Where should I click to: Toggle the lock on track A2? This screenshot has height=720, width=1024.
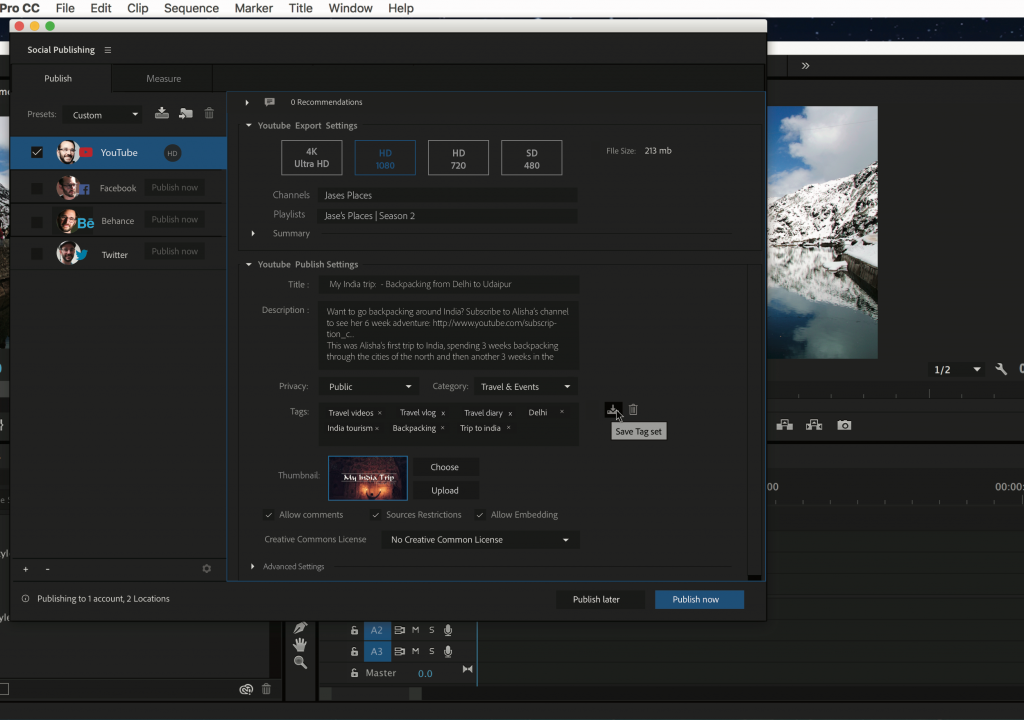coord(354,630)
